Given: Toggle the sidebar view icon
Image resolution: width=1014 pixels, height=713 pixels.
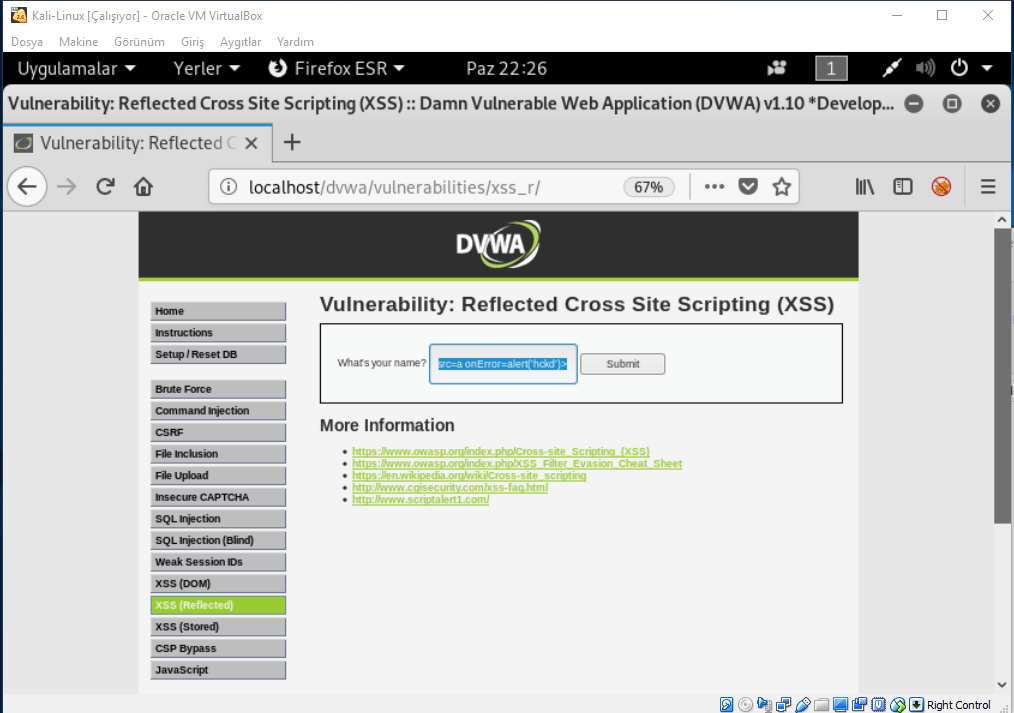Looking at the screenshot, I should 903,187.
